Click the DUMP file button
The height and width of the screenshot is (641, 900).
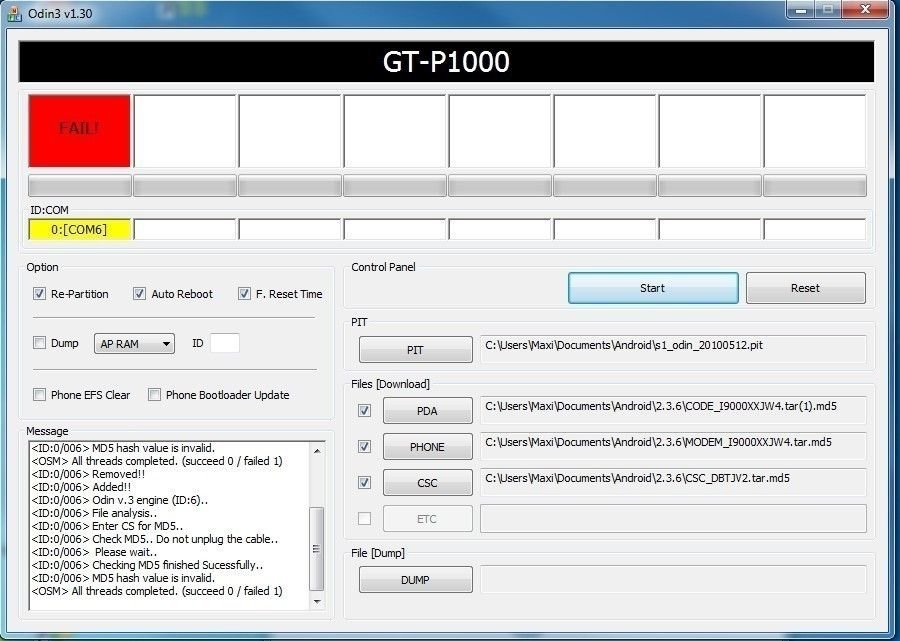click(x=416, y=580)
